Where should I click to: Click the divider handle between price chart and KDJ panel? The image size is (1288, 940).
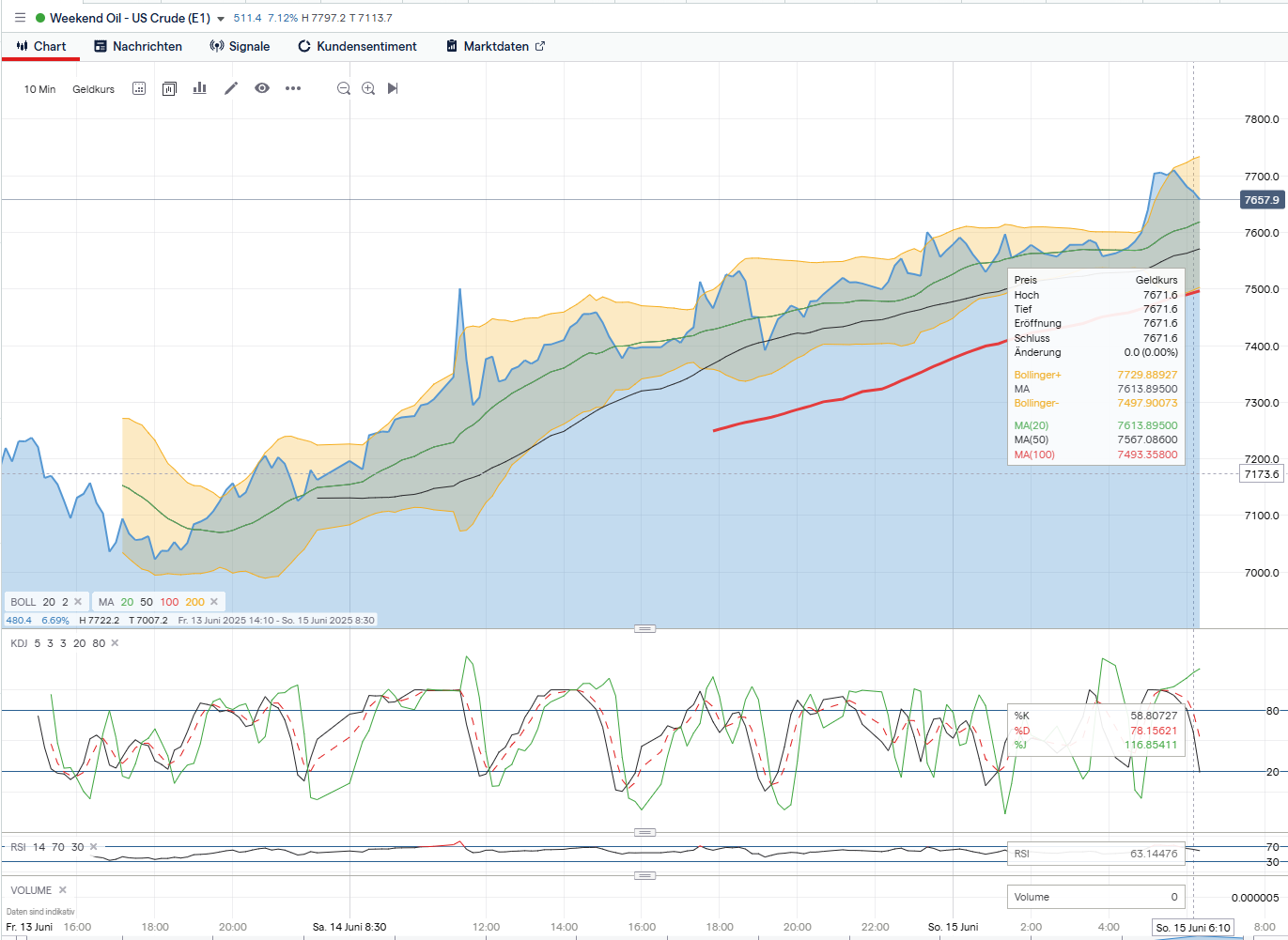644,628
